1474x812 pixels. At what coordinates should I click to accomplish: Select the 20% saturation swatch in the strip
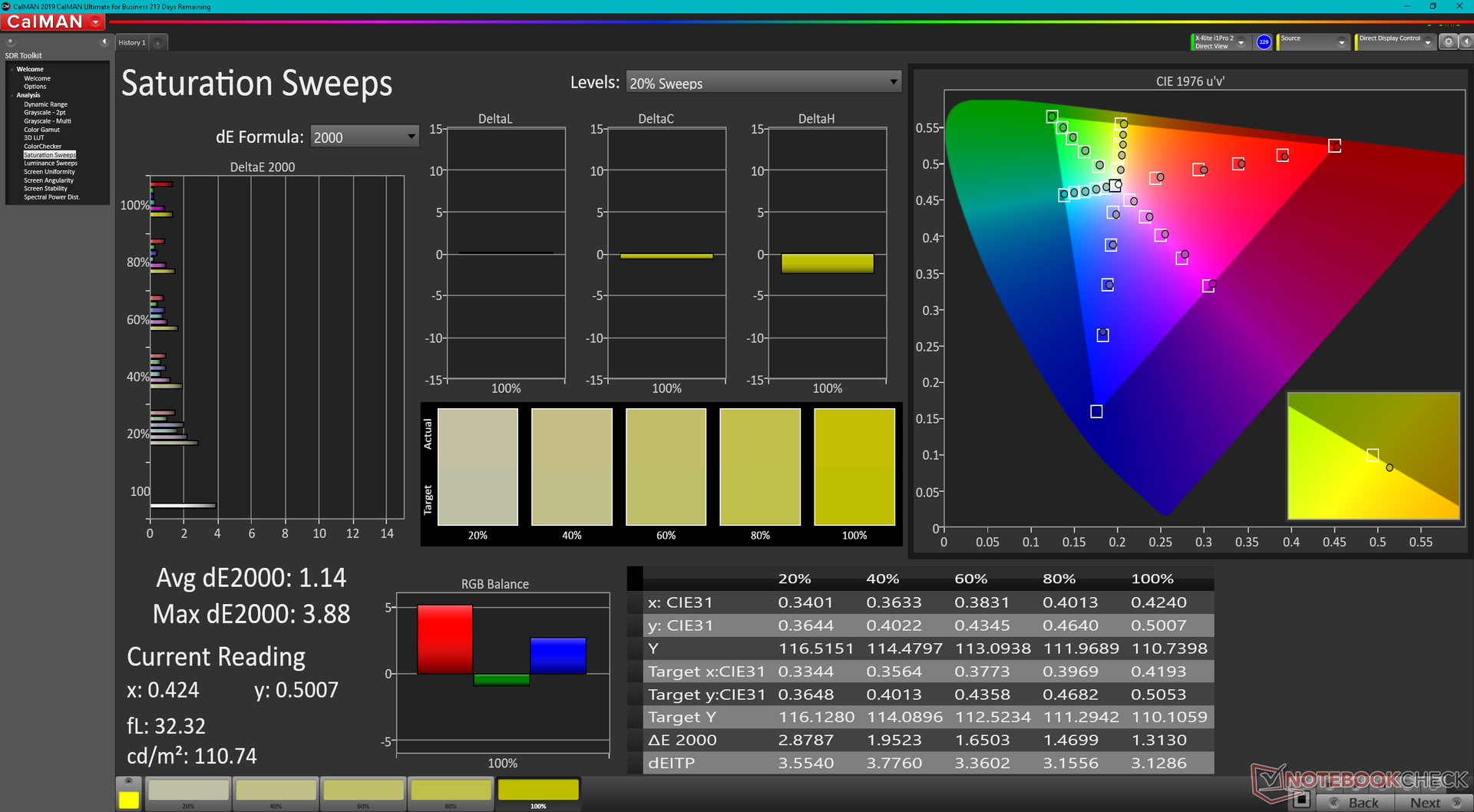[x=188, y=793]
